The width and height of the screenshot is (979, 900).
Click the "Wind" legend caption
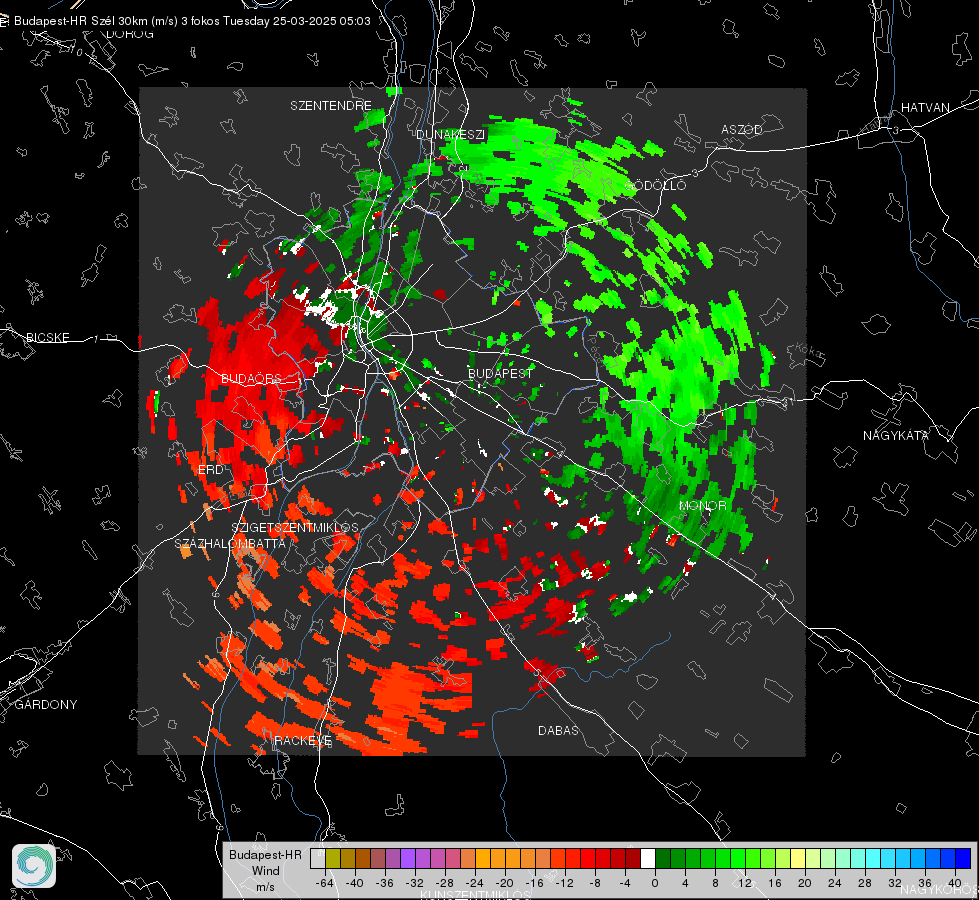[265, 870]
